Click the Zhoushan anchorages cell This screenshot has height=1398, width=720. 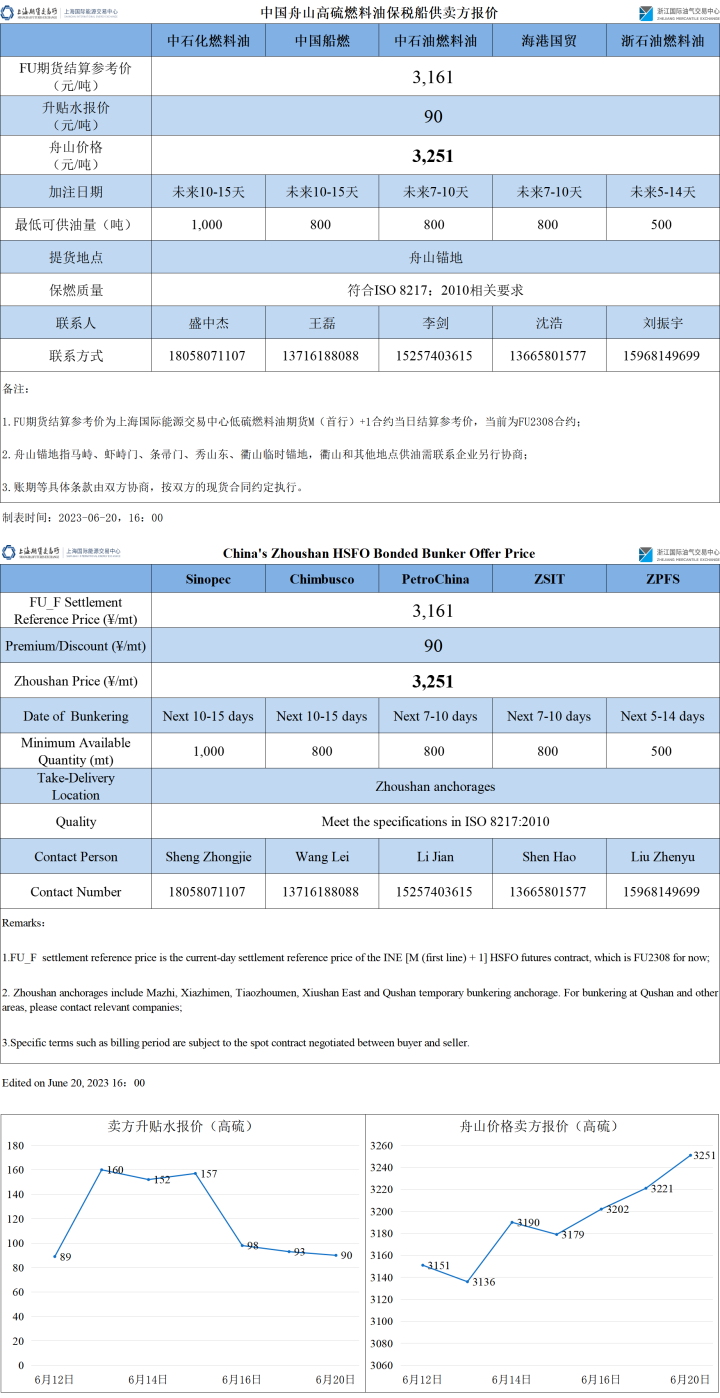click(x=436, y=786)
